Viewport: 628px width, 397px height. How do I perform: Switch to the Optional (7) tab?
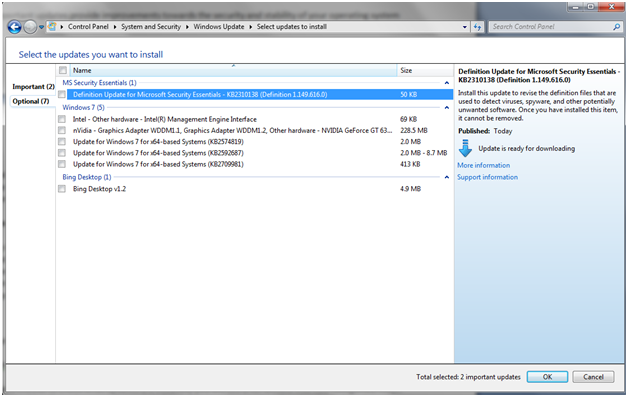tap(31, 101)
